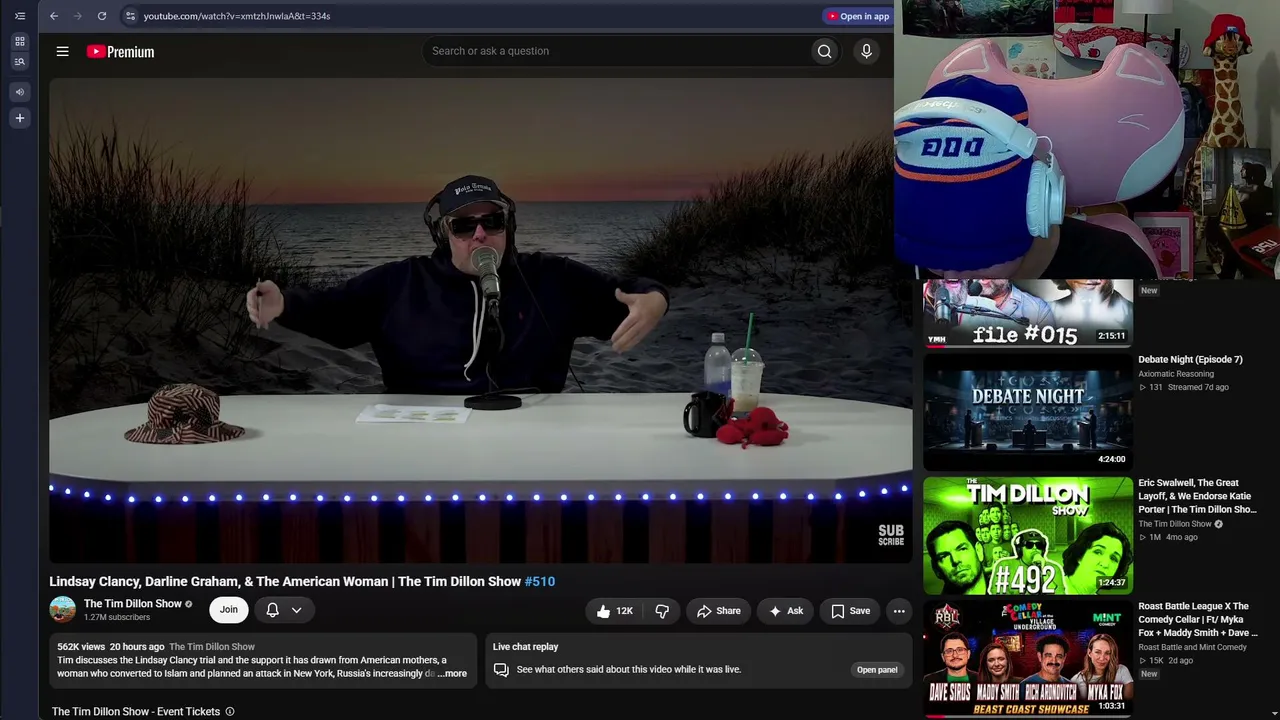Go forward using the browser forward arrow
This screenshot has width=1280, height=720.
(78, 16)
